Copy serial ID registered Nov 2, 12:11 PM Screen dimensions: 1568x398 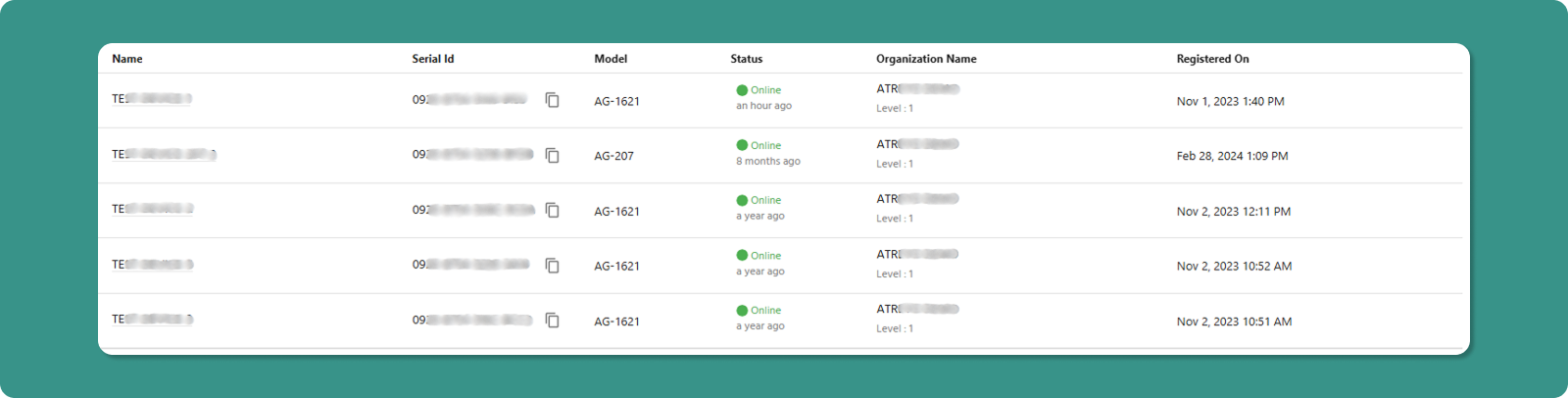click(x=553, y=211)
